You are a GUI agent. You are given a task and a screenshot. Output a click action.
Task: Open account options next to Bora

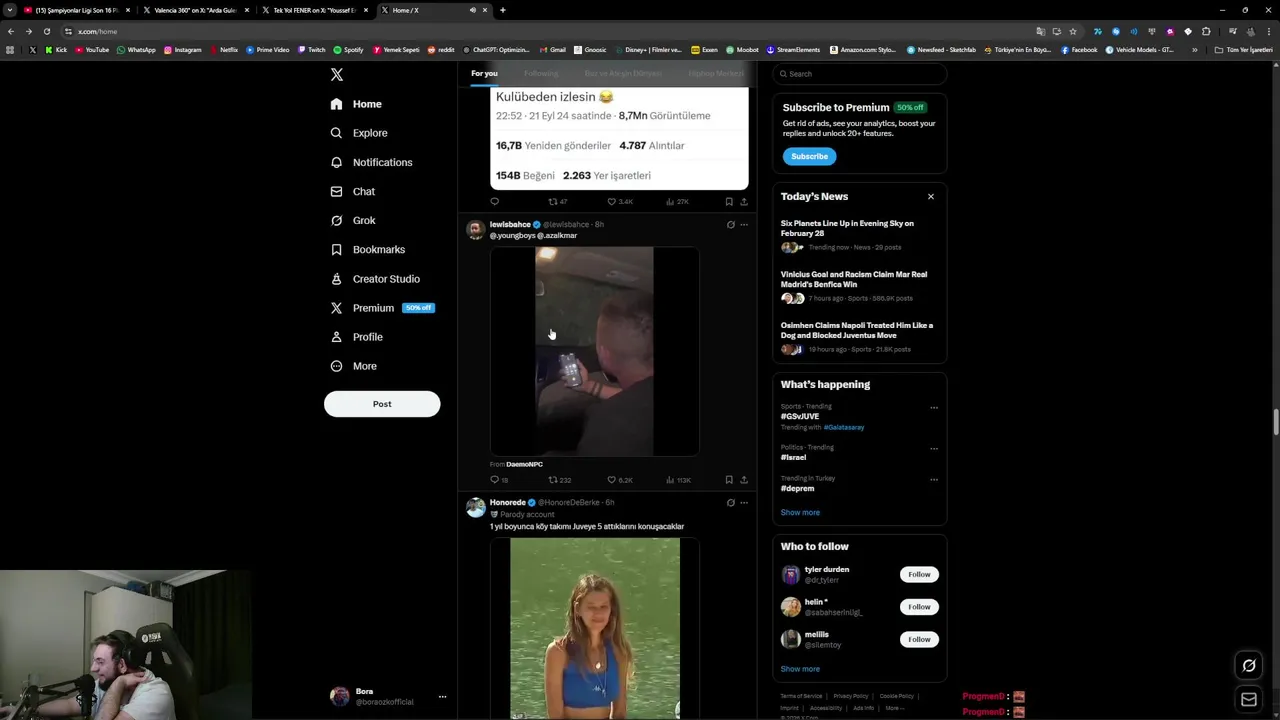tap(442, 697)
